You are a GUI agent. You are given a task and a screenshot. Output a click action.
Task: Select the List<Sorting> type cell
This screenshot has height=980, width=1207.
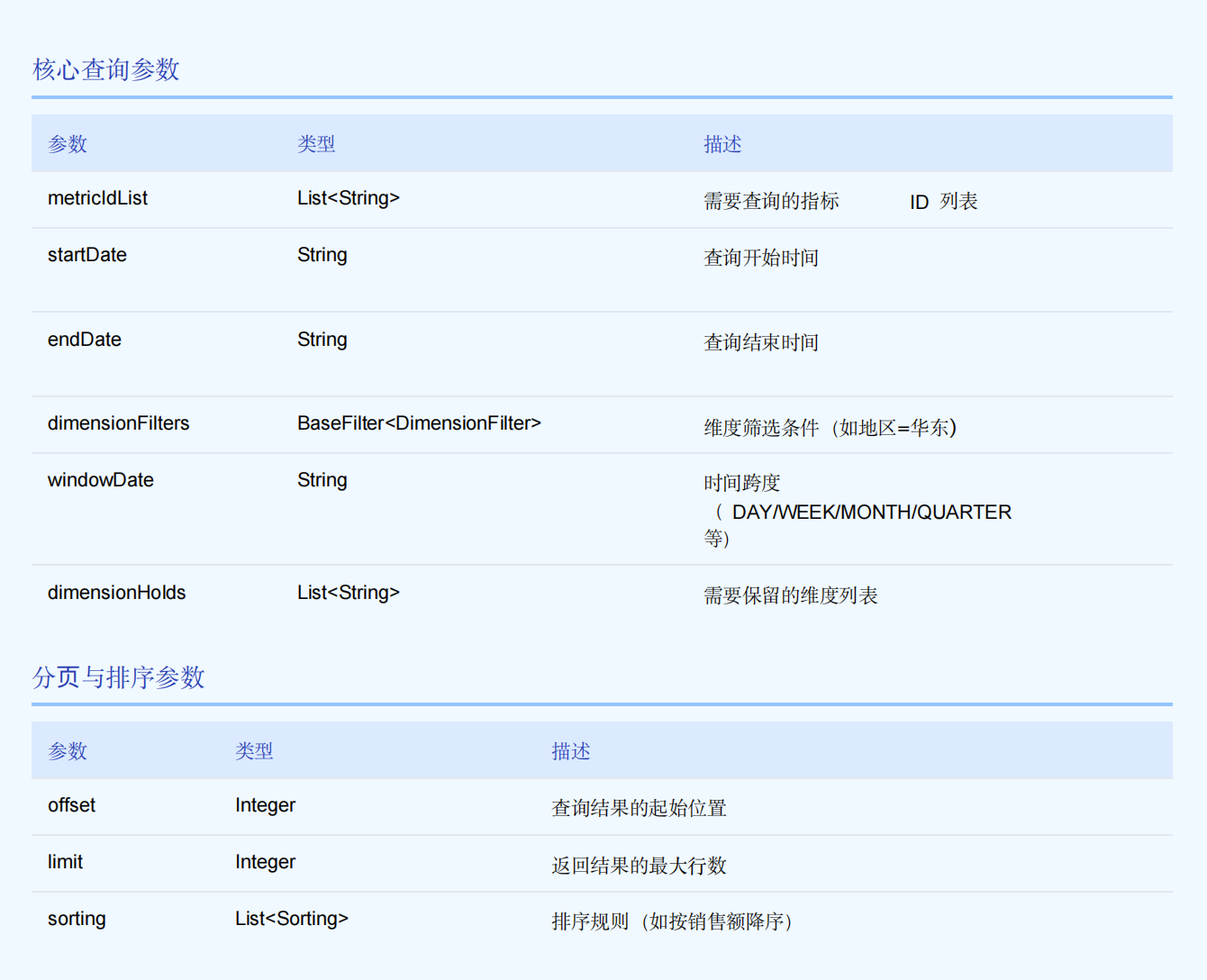click(x=291, y=919)
